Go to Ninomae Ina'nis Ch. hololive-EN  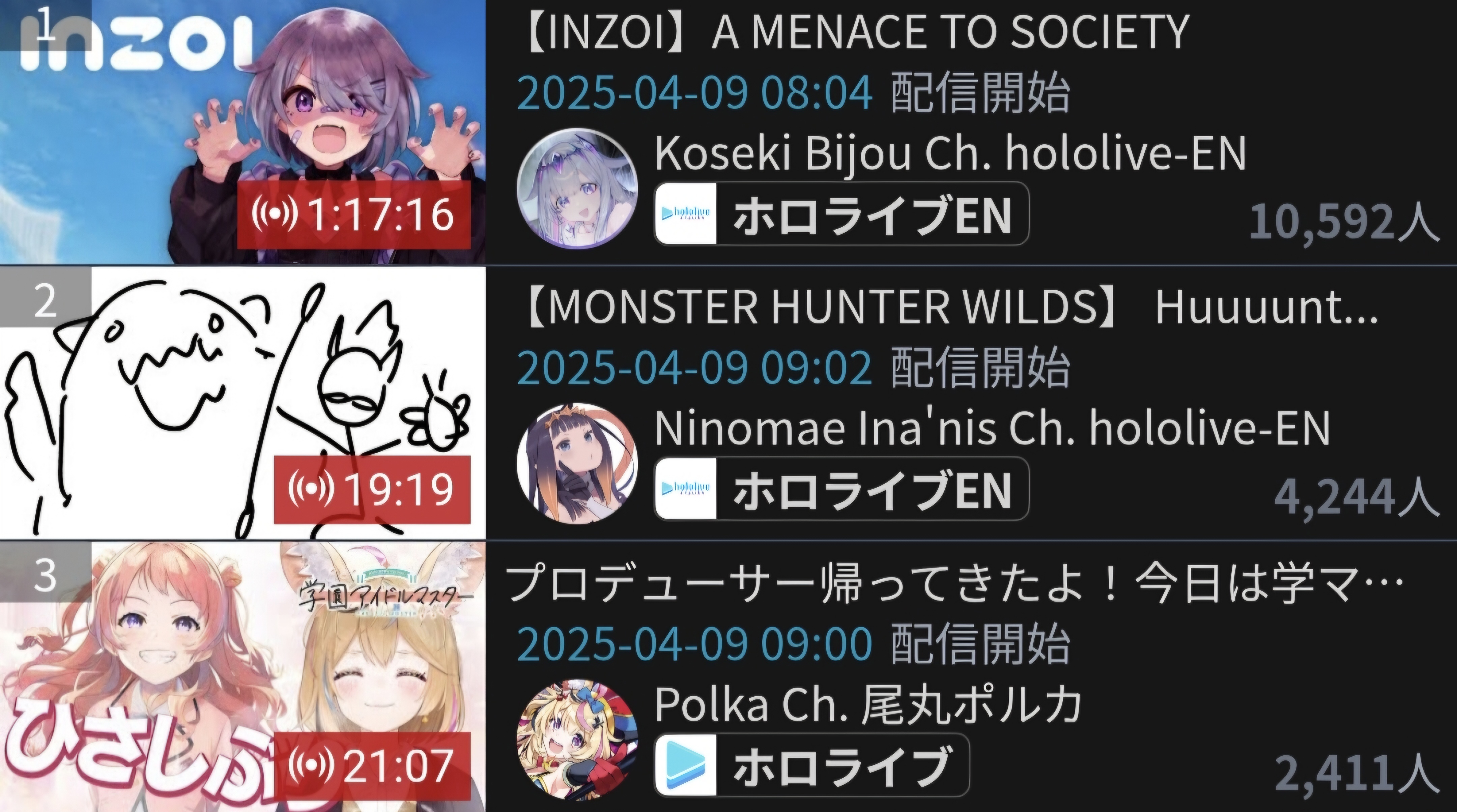(993, 428)
